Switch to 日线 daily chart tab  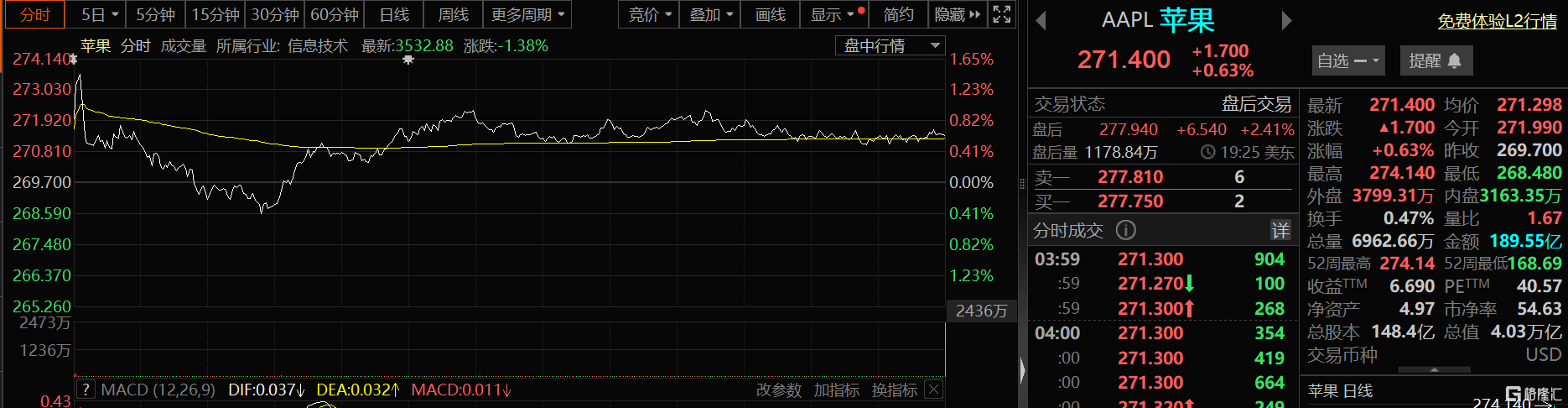[394, 14]
